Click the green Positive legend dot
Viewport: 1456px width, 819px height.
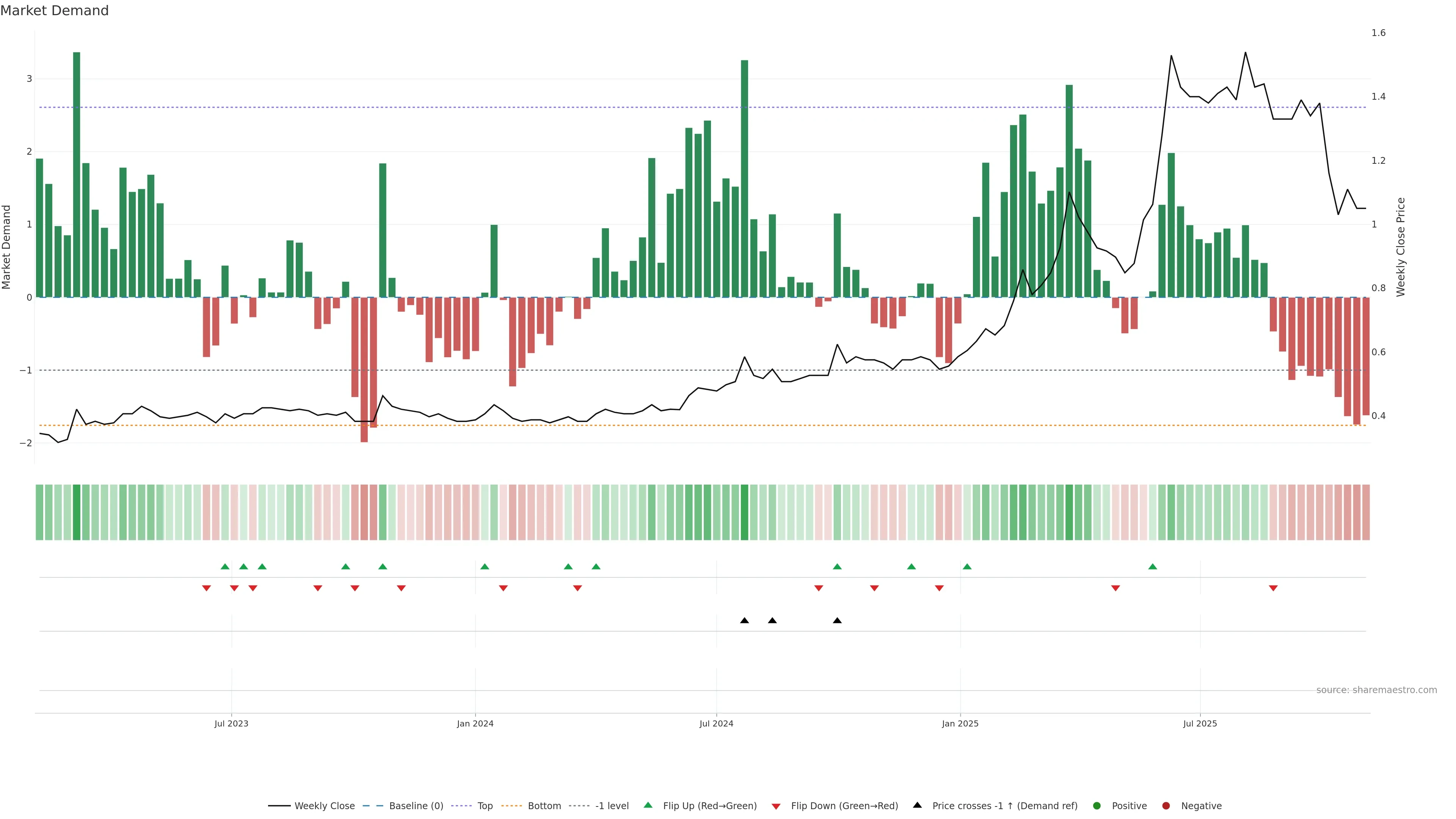pos(1097,806)
